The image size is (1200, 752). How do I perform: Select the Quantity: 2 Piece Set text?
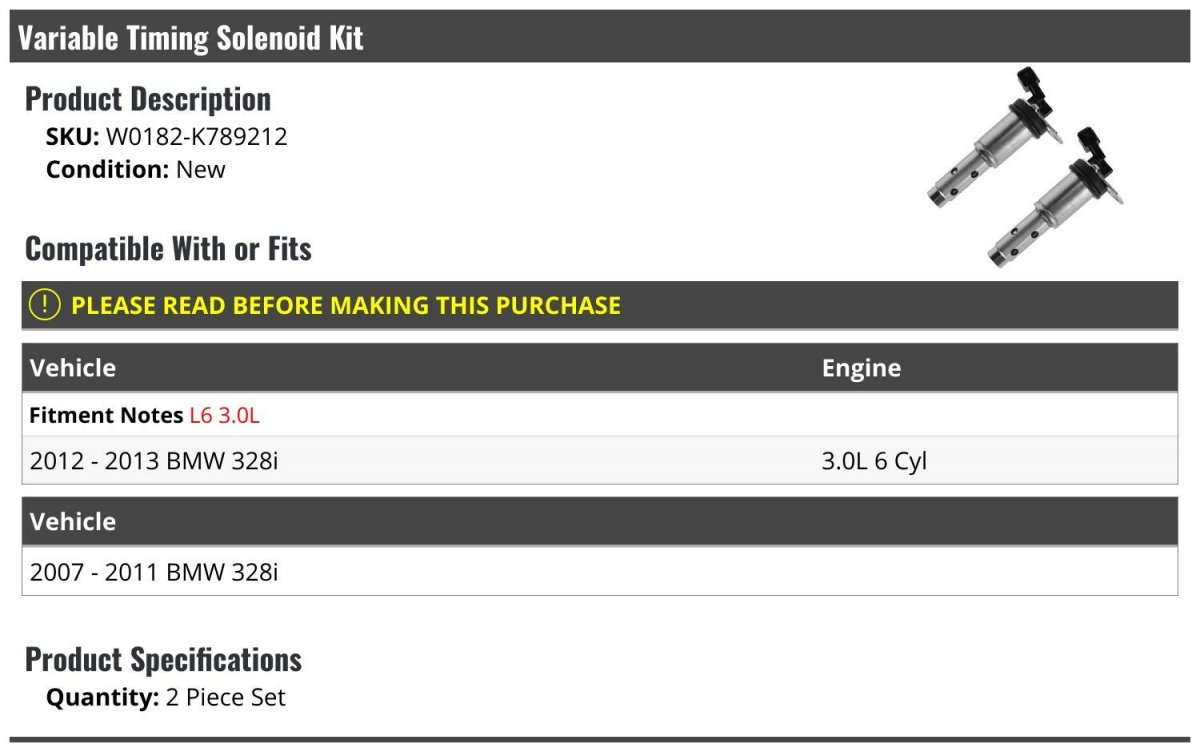coord(166,697)
